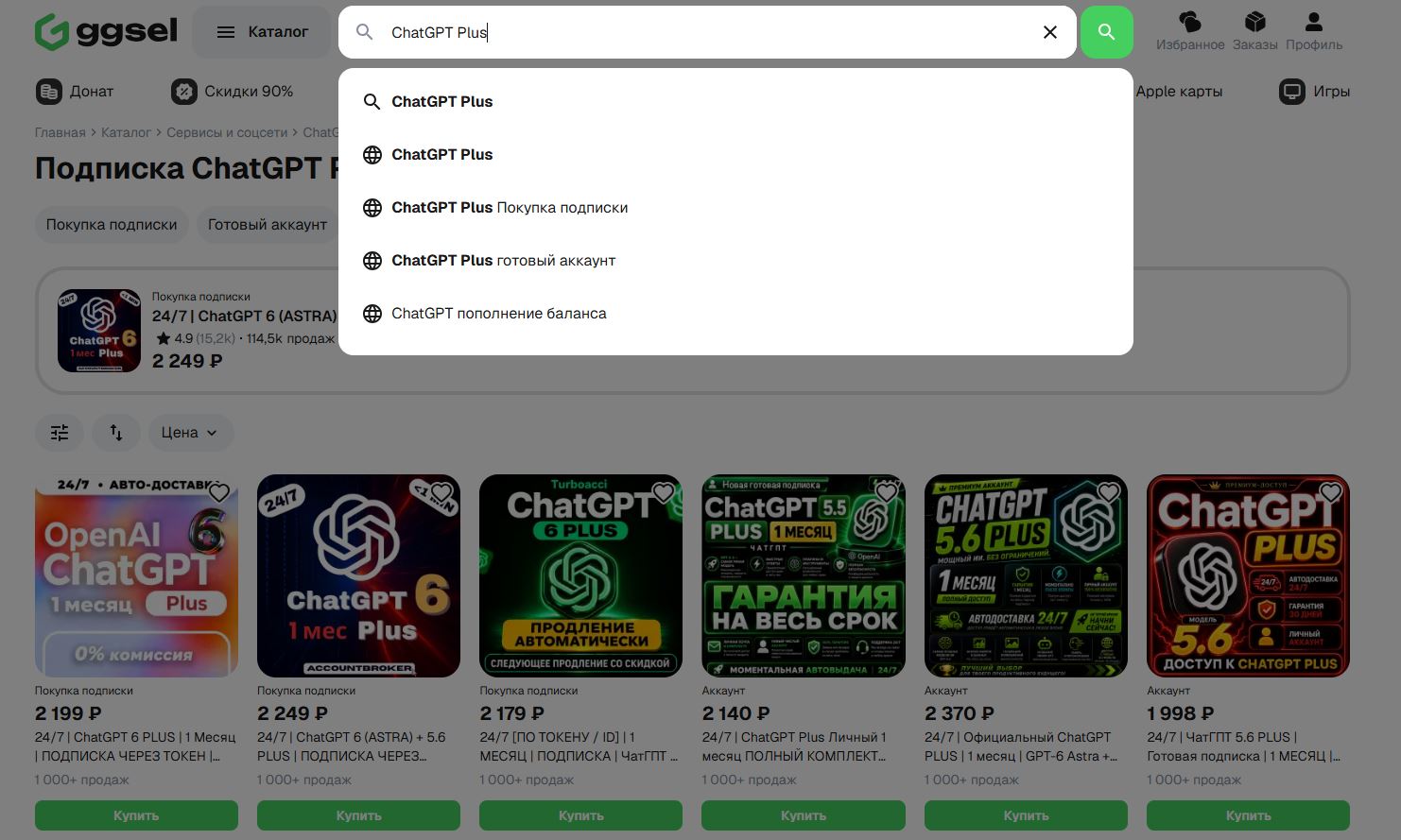This screenshot has height=840, width=1401.
Task: Buy the 2 199 ₽ ChatGPT 6 PLUS offer
Action: coord(136,815)
